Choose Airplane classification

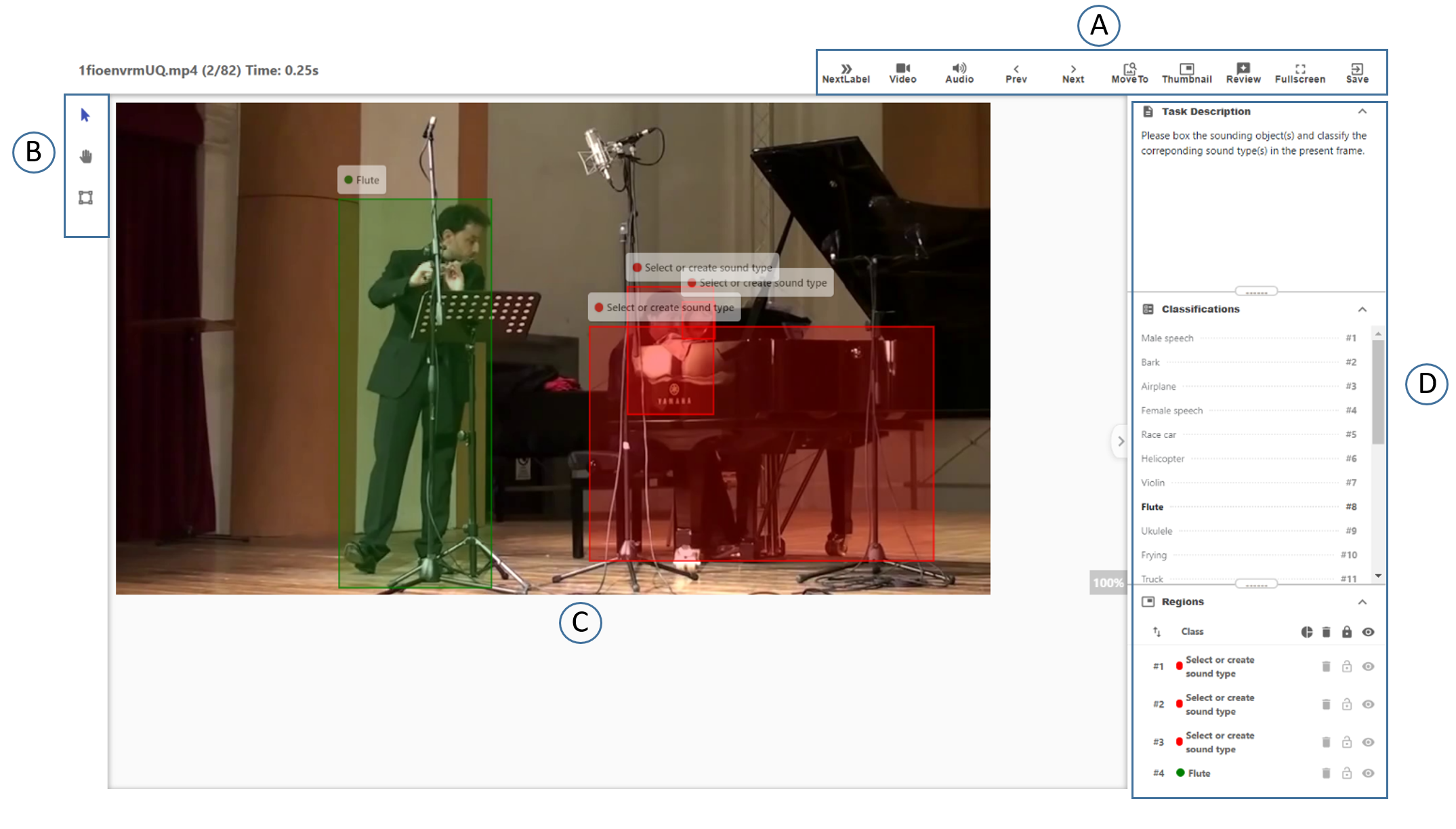coord(1249,386)
